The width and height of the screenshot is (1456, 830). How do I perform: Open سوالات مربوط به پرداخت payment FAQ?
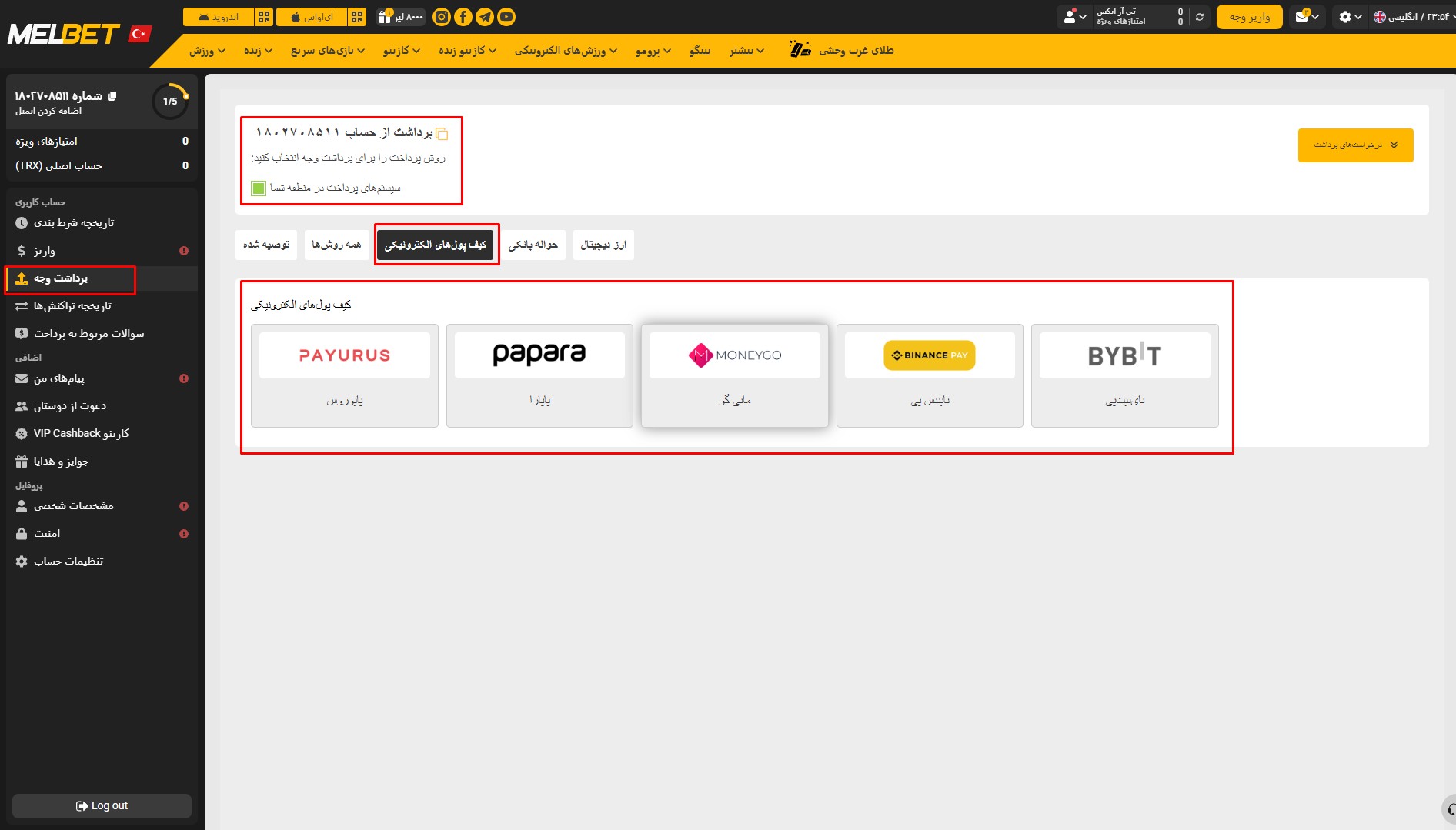(x=102, y=334)
